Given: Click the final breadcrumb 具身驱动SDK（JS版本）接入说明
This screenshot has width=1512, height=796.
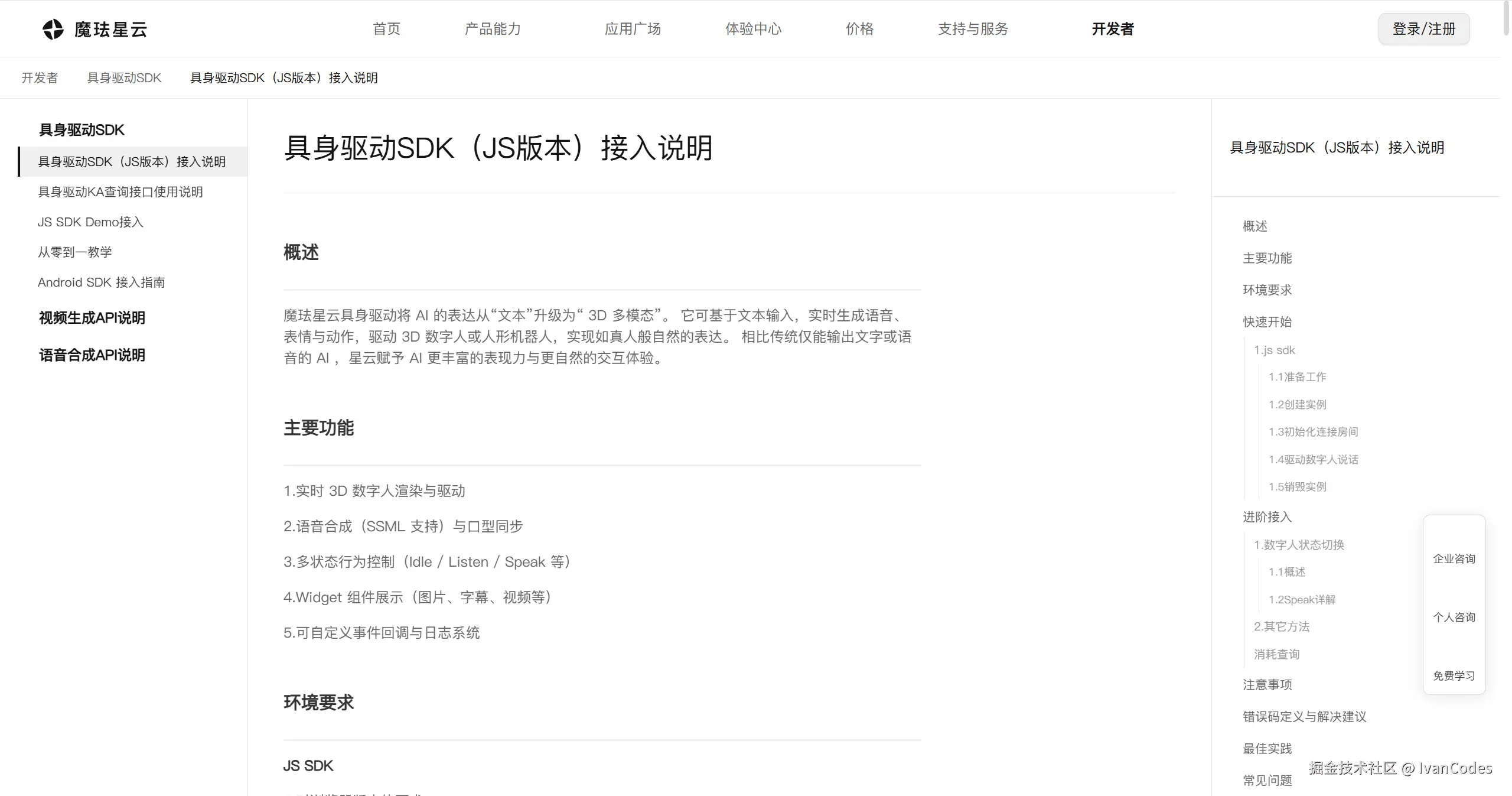Looking at the screenshot, I should click(283, 78).
